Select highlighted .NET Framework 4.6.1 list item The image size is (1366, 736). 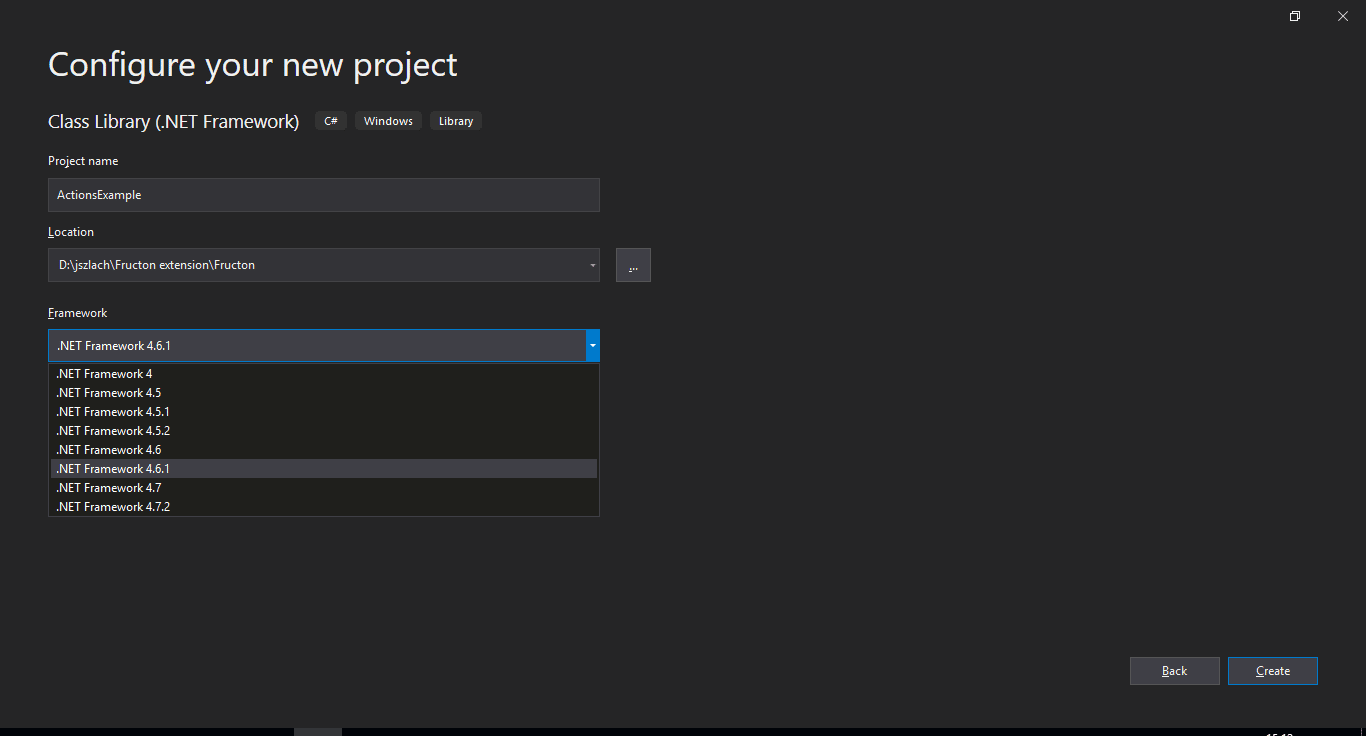point(324,469)
